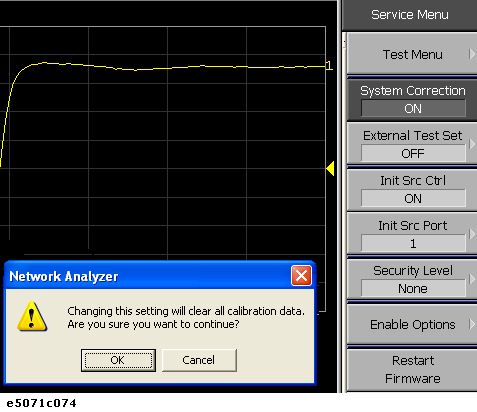The width and height of the screenshot is (477, 412).
Task: Click the Service Menu header
Action: coord(410,15)
